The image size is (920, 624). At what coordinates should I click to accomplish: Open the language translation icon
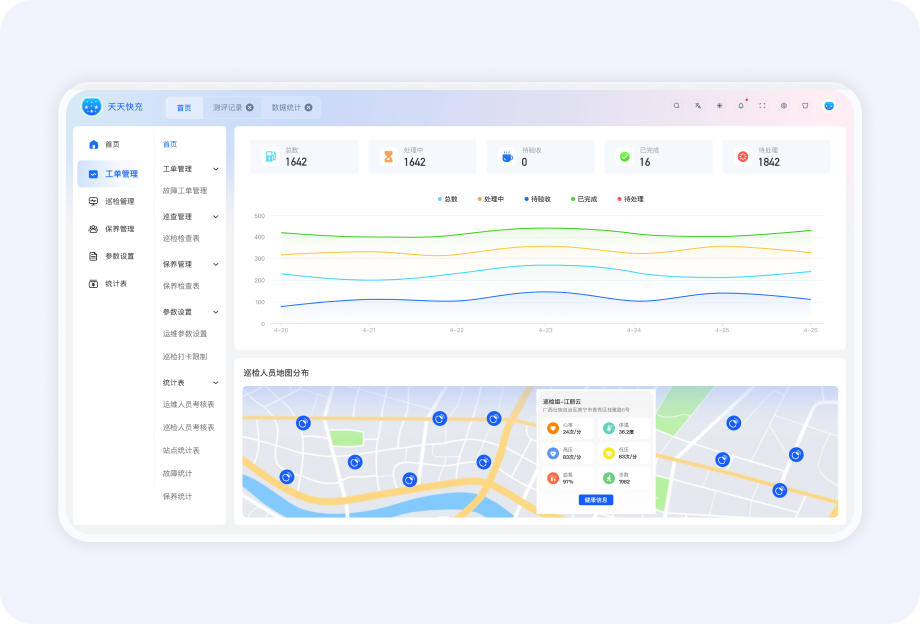point(698,106)
